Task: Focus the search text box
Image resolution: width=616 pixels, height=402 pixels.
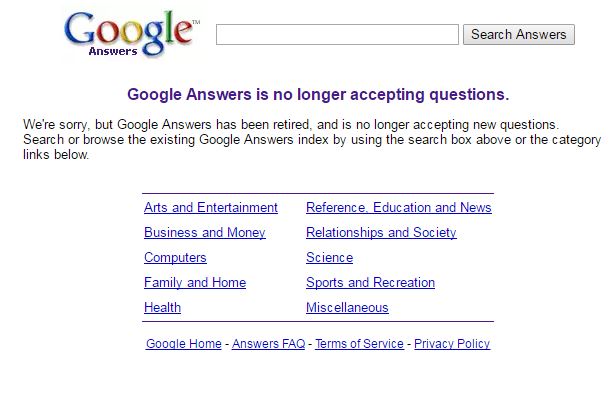Action: [337, 35]
